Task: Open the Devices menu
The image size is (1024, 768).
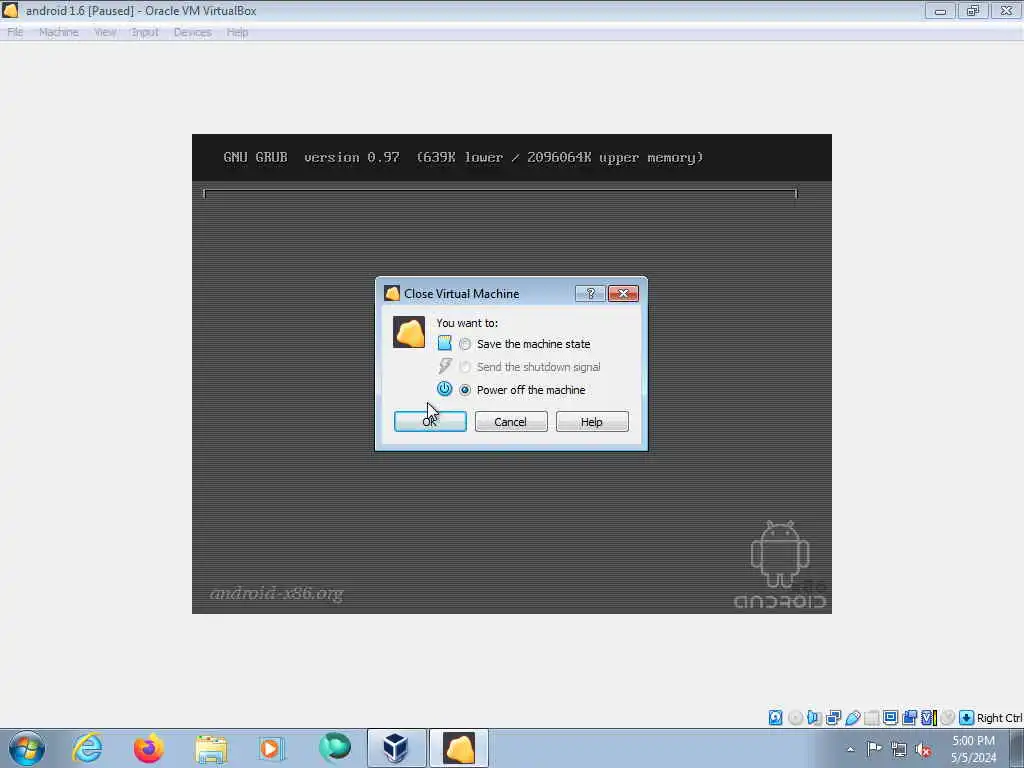Action: [x=193, y=32]
